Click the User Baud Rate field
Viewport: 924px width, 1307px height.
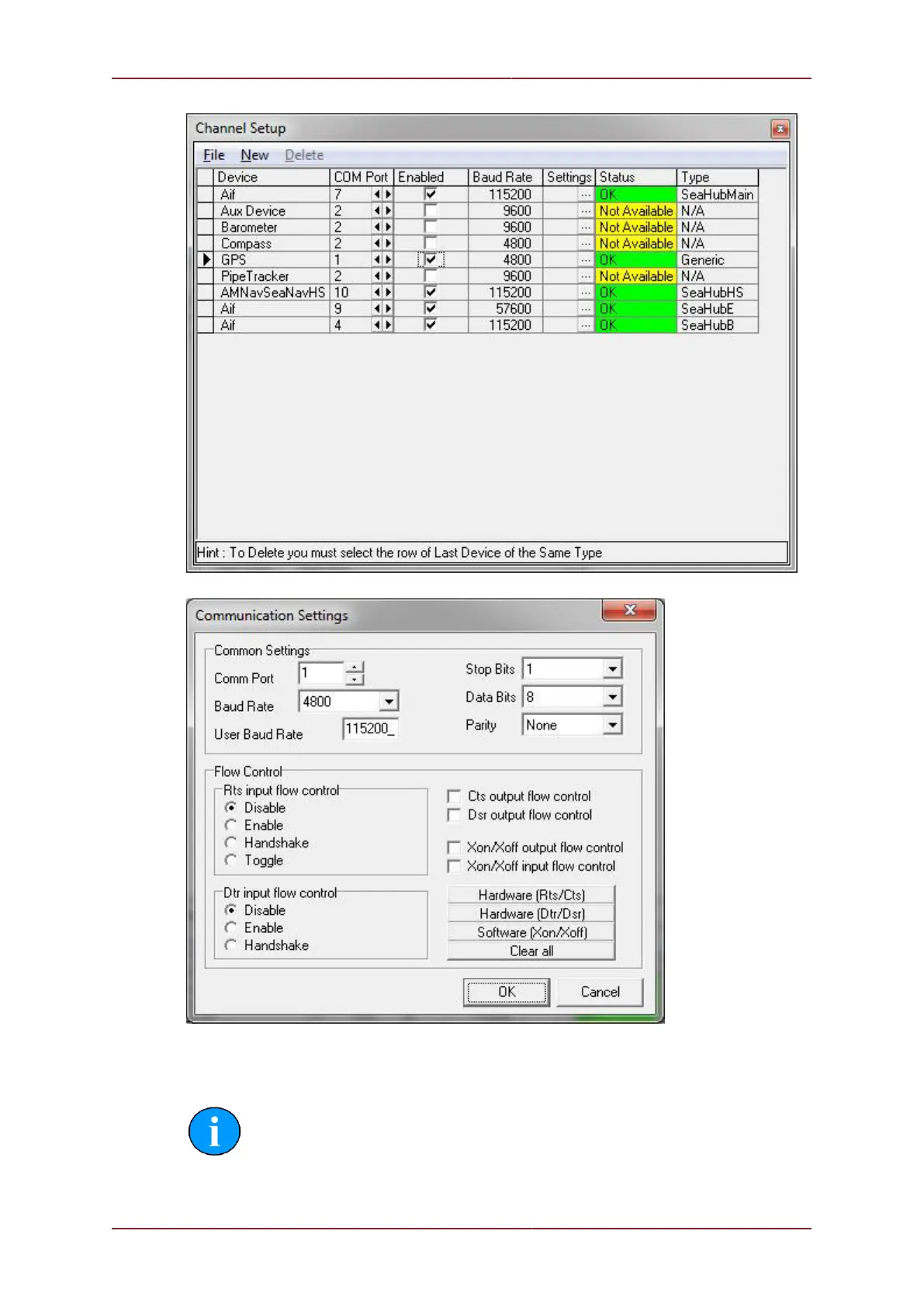(x=371, y=729)
